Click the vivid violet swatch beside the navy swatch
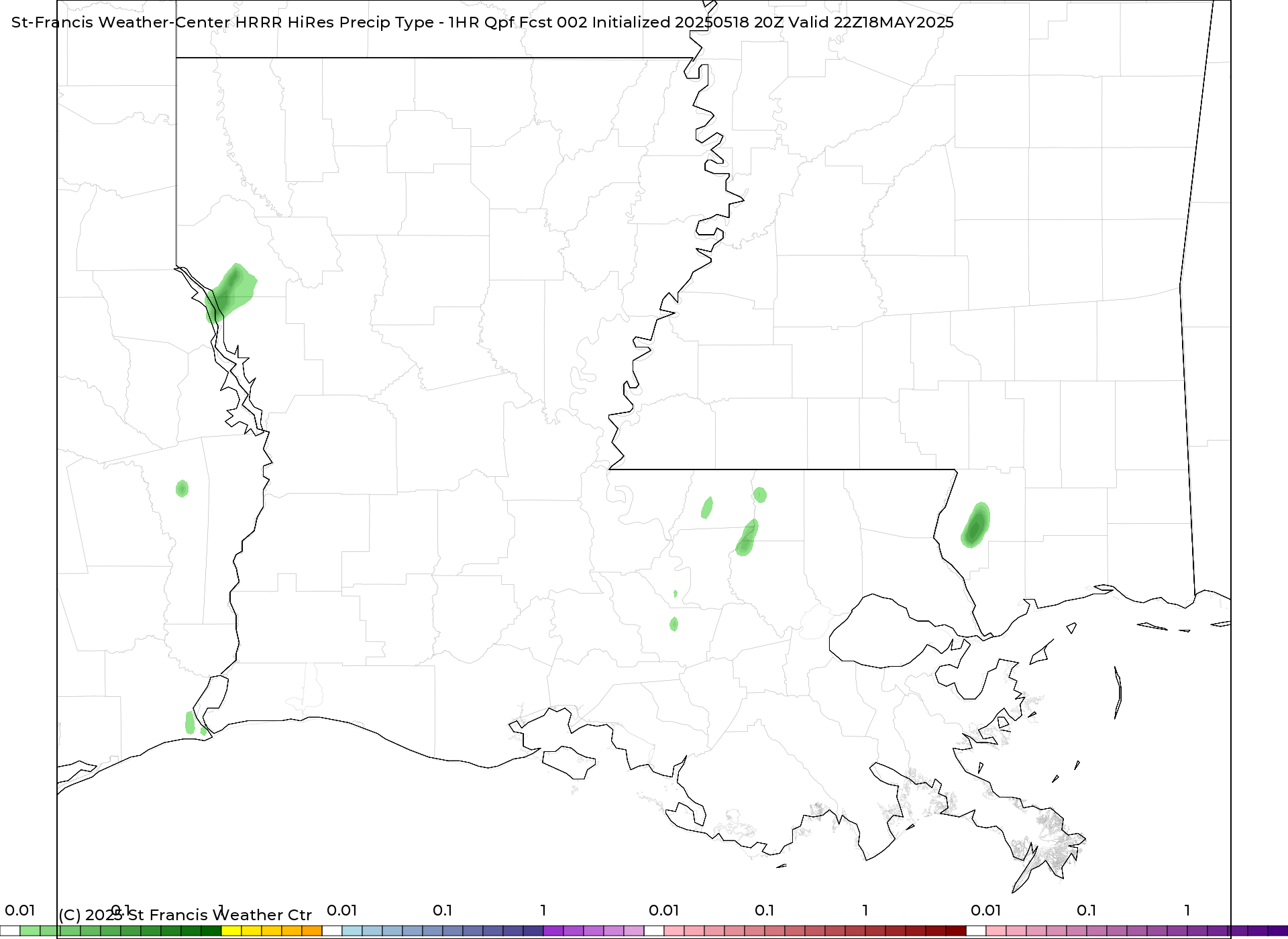1288x939 pixels. pyautogui.click(x=553, y=931)
